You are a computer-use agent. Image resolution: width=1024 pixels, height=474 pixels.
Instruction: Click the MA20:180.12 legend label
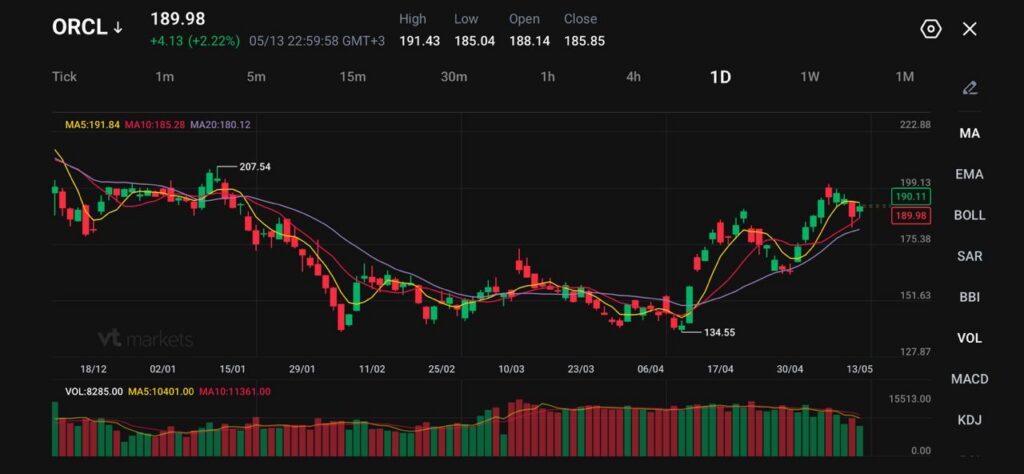click(220, 124)
